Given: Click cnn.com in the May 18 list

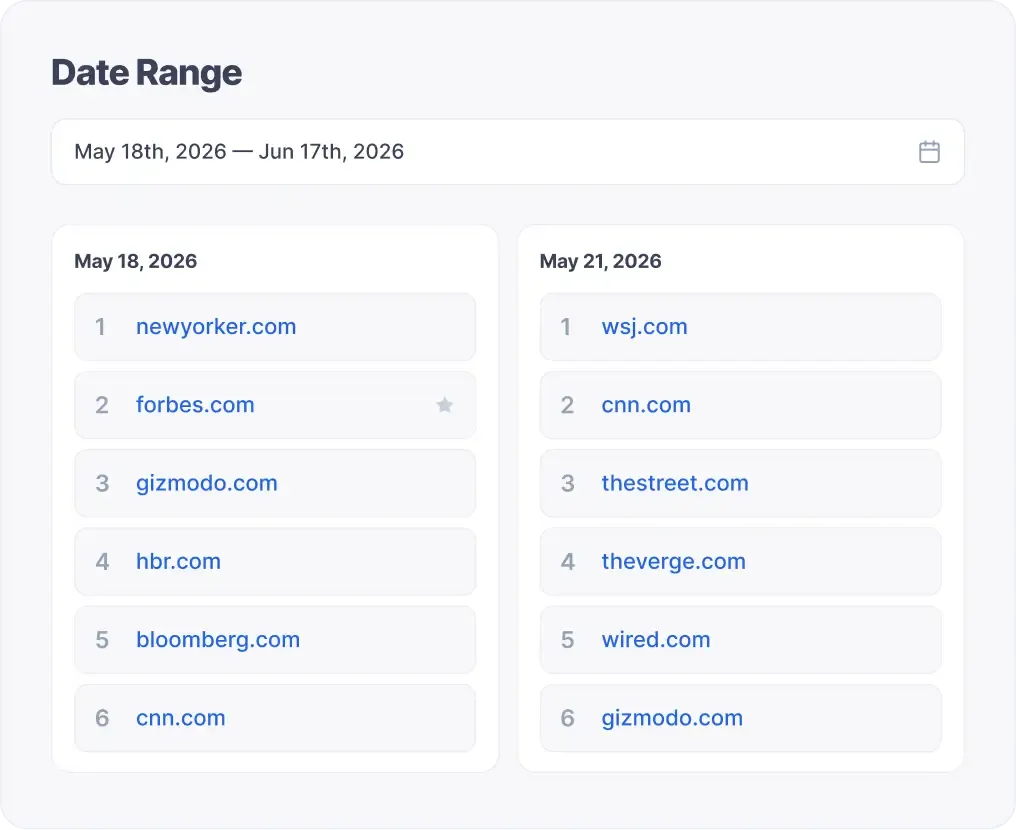Looking at the screenshot, I should [181, 717].
